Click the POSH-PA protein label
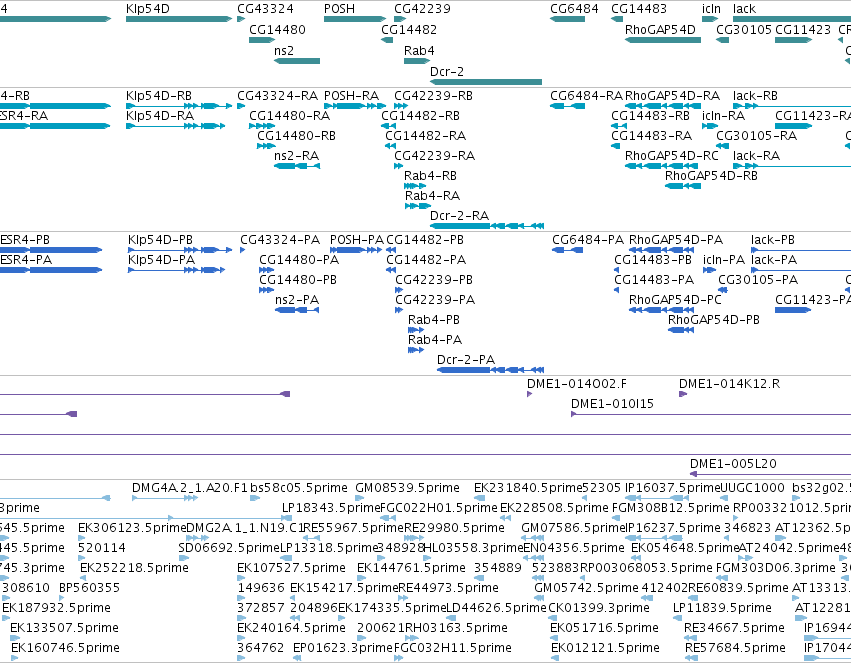 [x=357, y=240]
